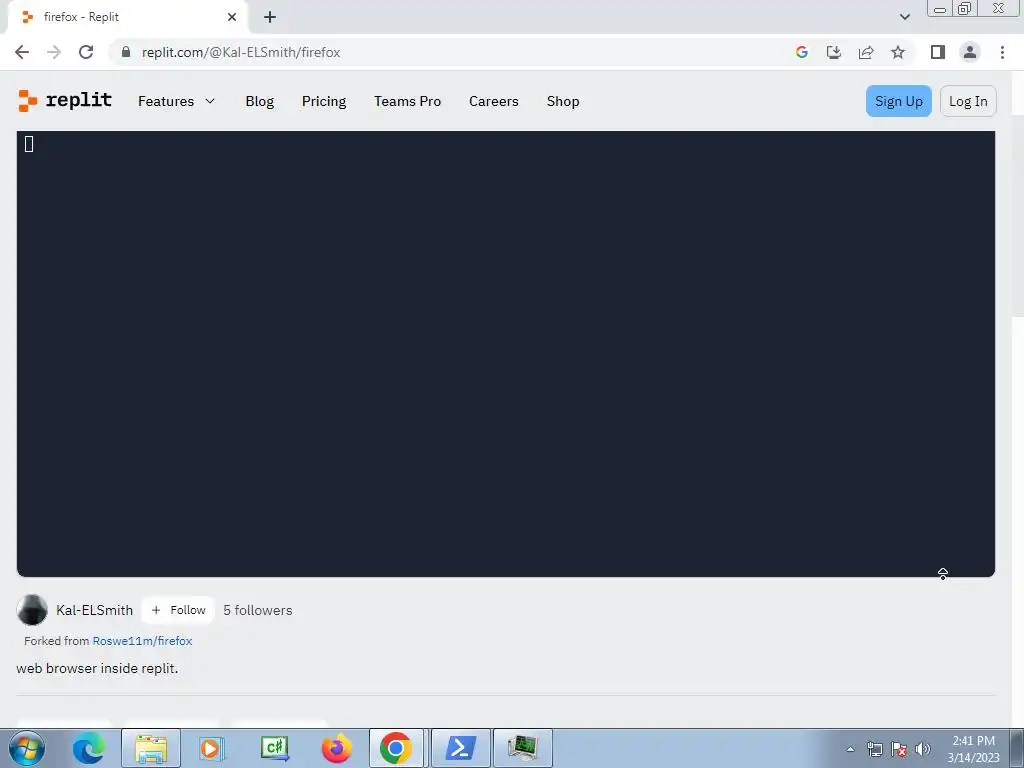Visit the Careers page
This screenshot has height=768, width=1024.
(x=494, y=101)
